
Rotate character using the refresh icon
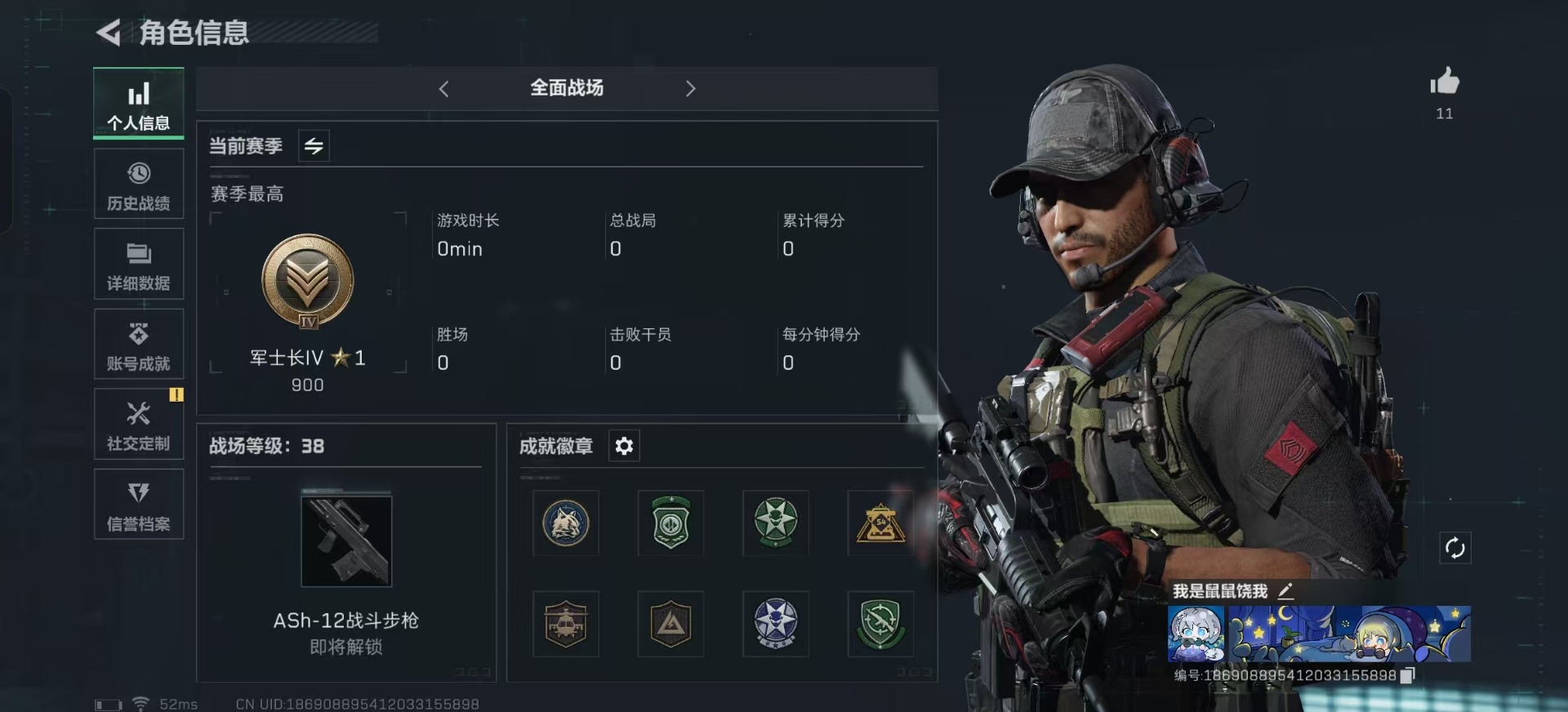click(x=1454, y=548)
